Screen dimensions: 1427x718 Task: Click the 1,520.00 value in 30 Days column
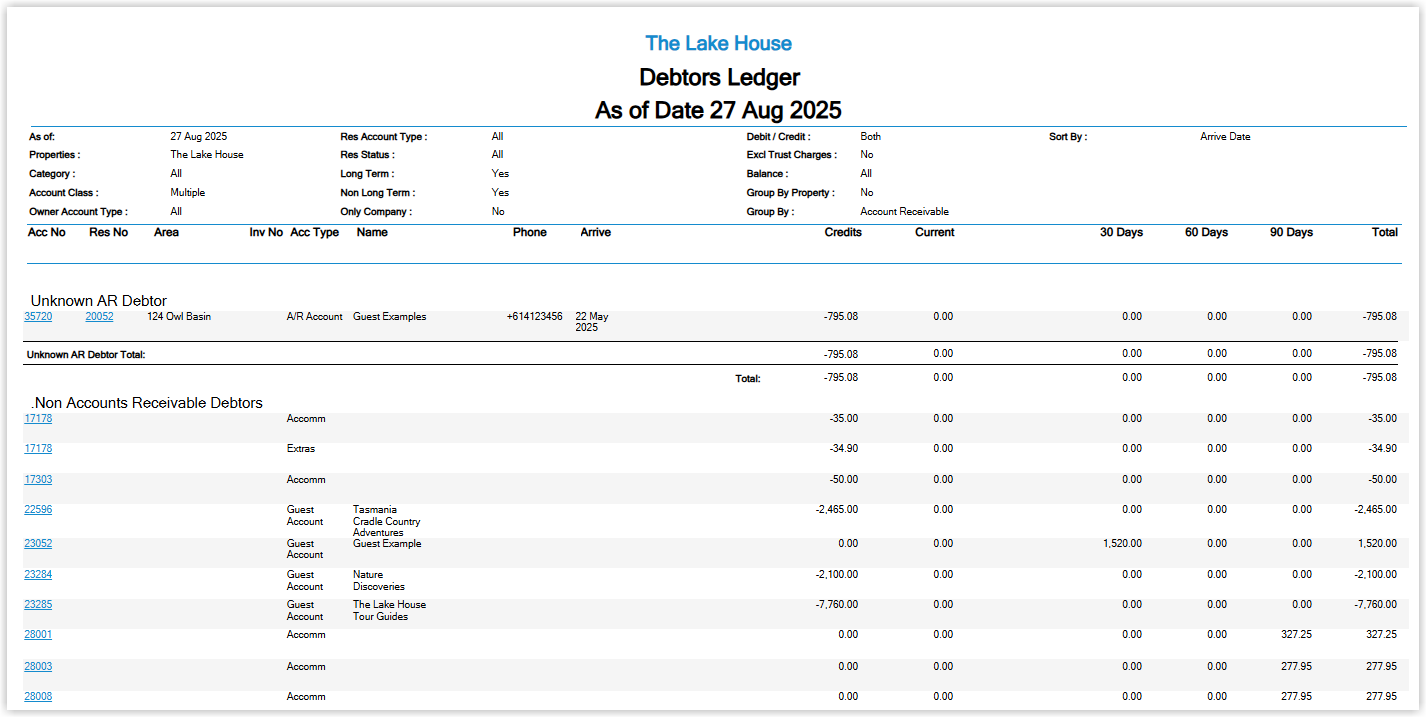pyautogui.click(x=1123, y=544)
